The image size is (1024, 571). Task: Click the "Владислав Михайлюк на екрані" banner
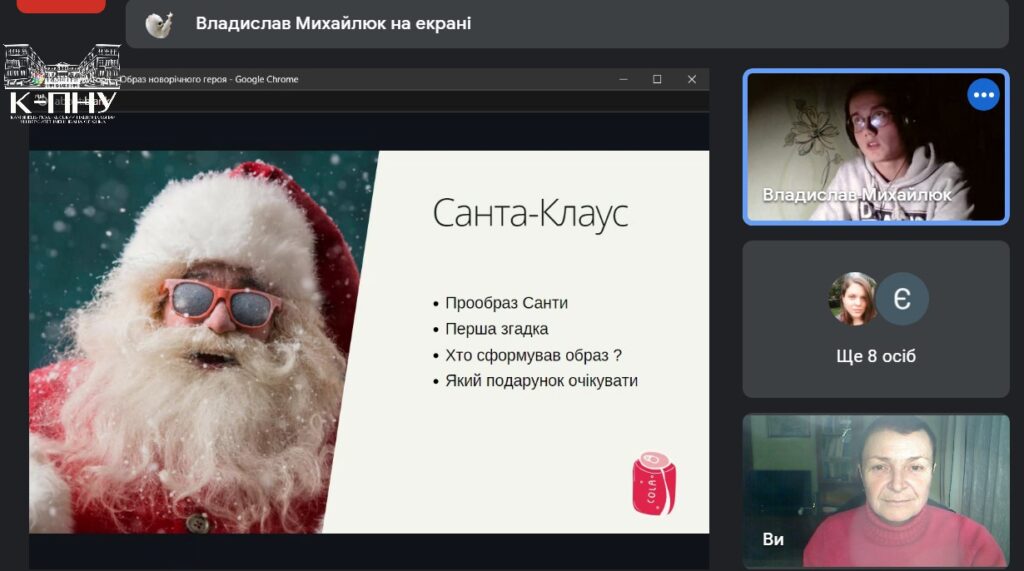pyautogui.click(x=333, y=24)
